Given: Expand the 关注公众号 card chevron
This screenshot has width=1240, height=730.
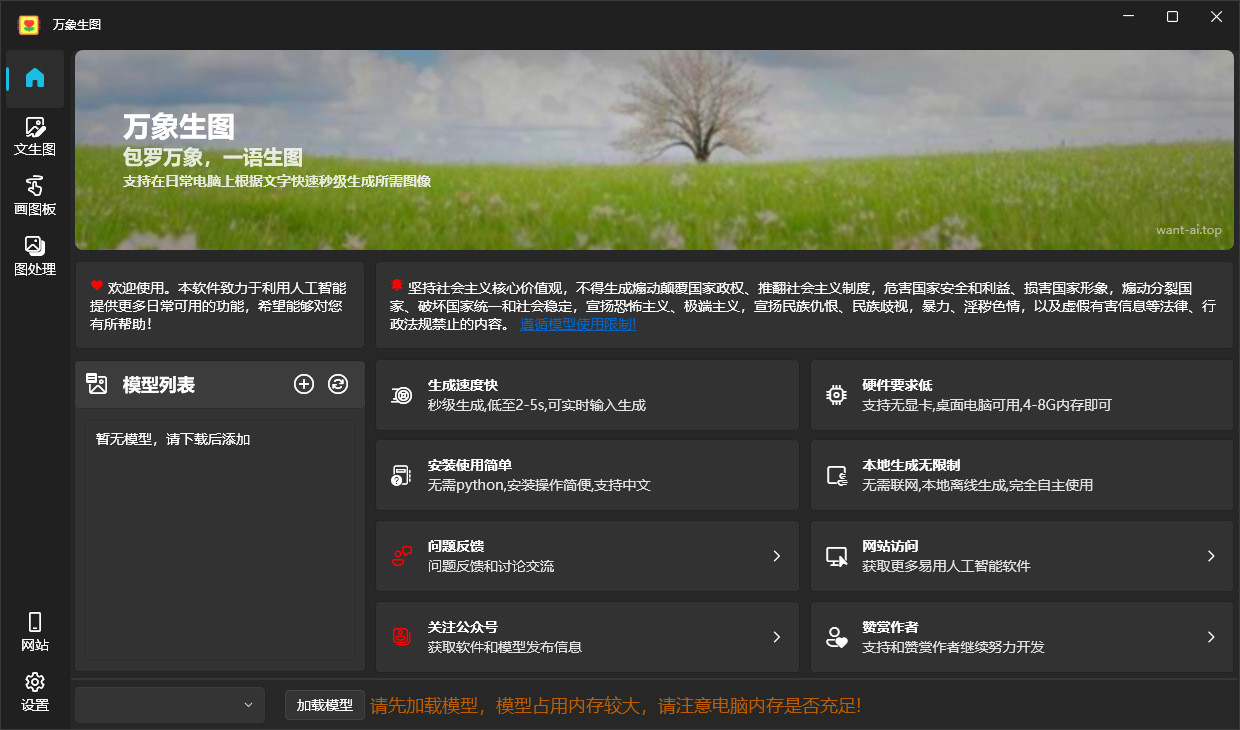Looking at the screenshot, I should 777,636.
